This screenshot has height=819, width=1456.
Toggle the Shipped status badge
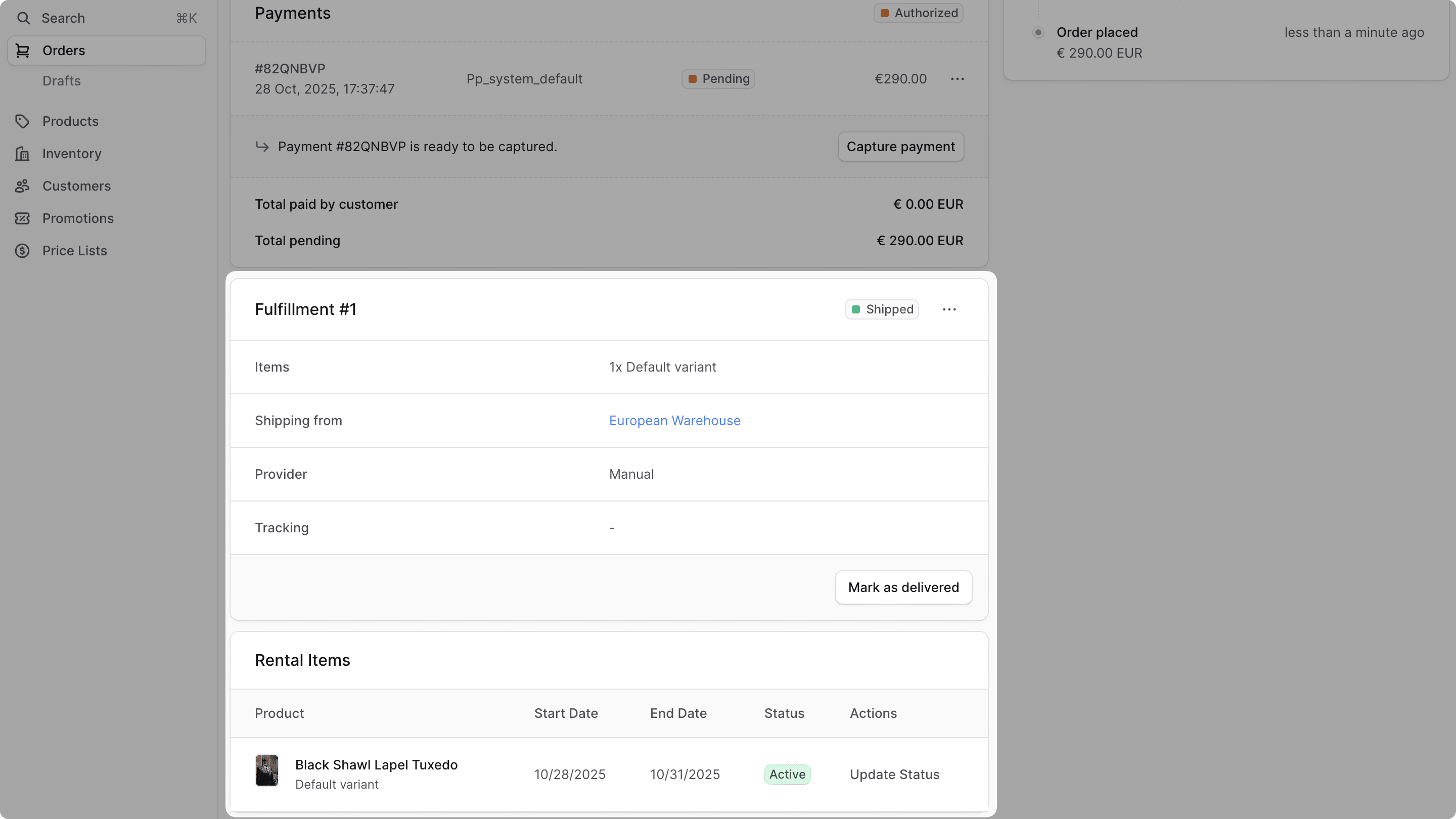(x=882, y=309)
